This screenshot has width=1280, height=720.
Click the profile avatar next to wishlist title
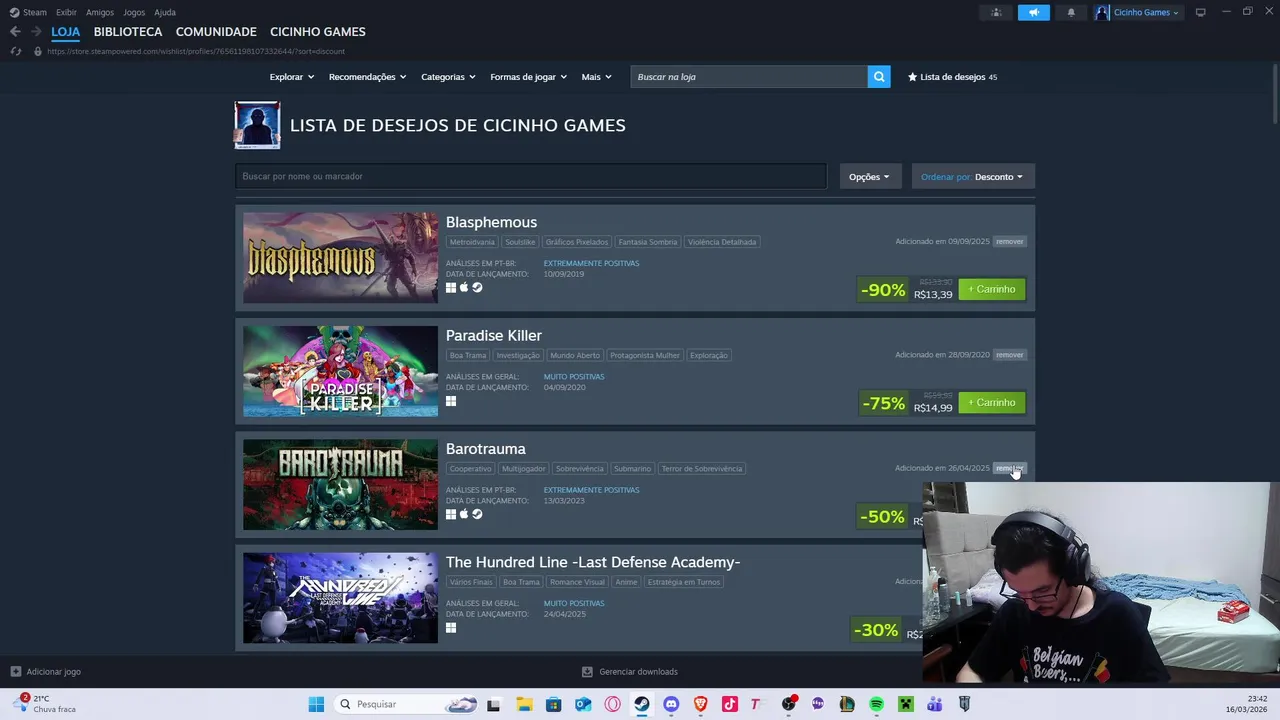click(x=257, y=125)
